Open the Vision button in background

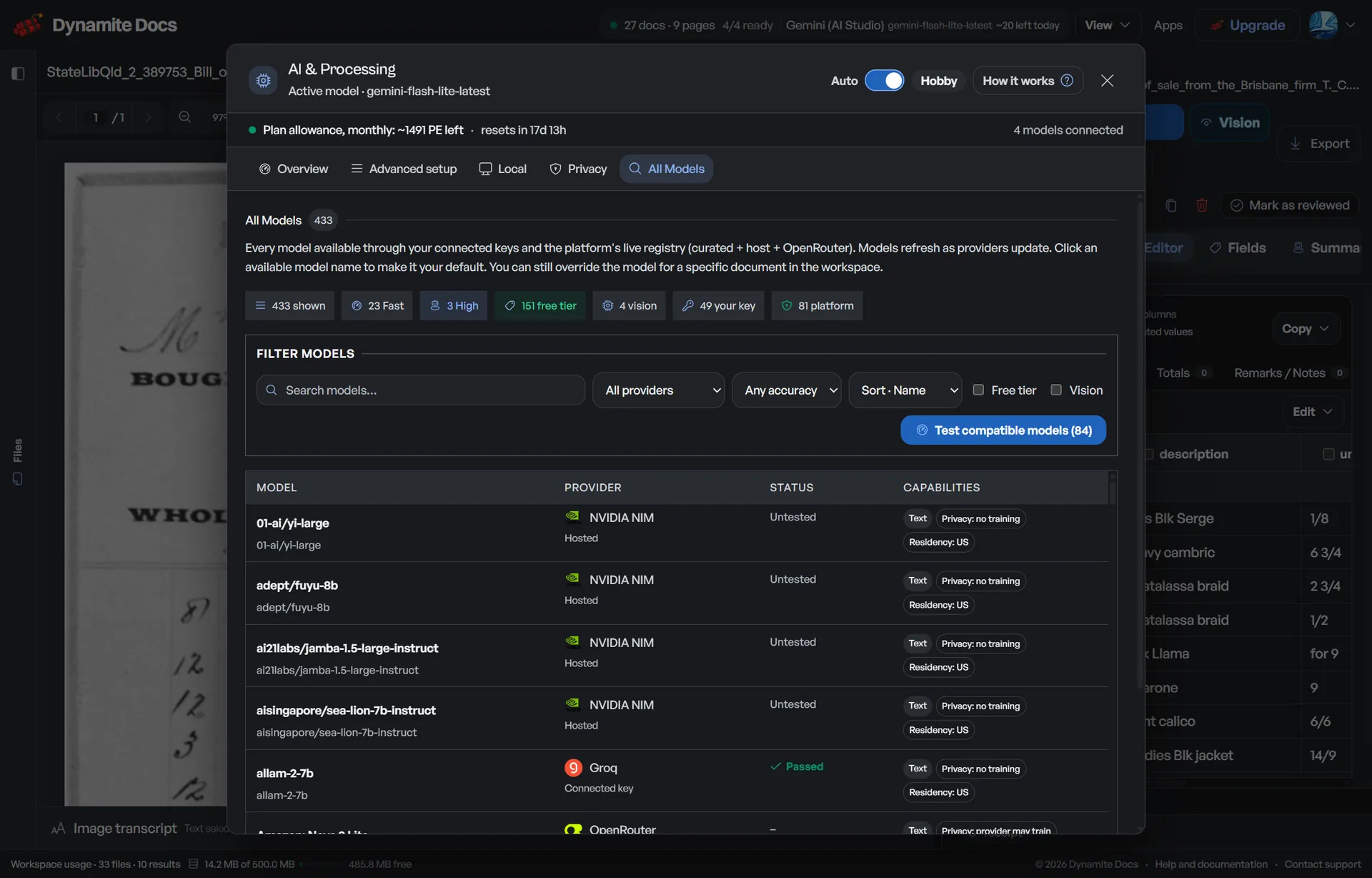coord(1230,123)
